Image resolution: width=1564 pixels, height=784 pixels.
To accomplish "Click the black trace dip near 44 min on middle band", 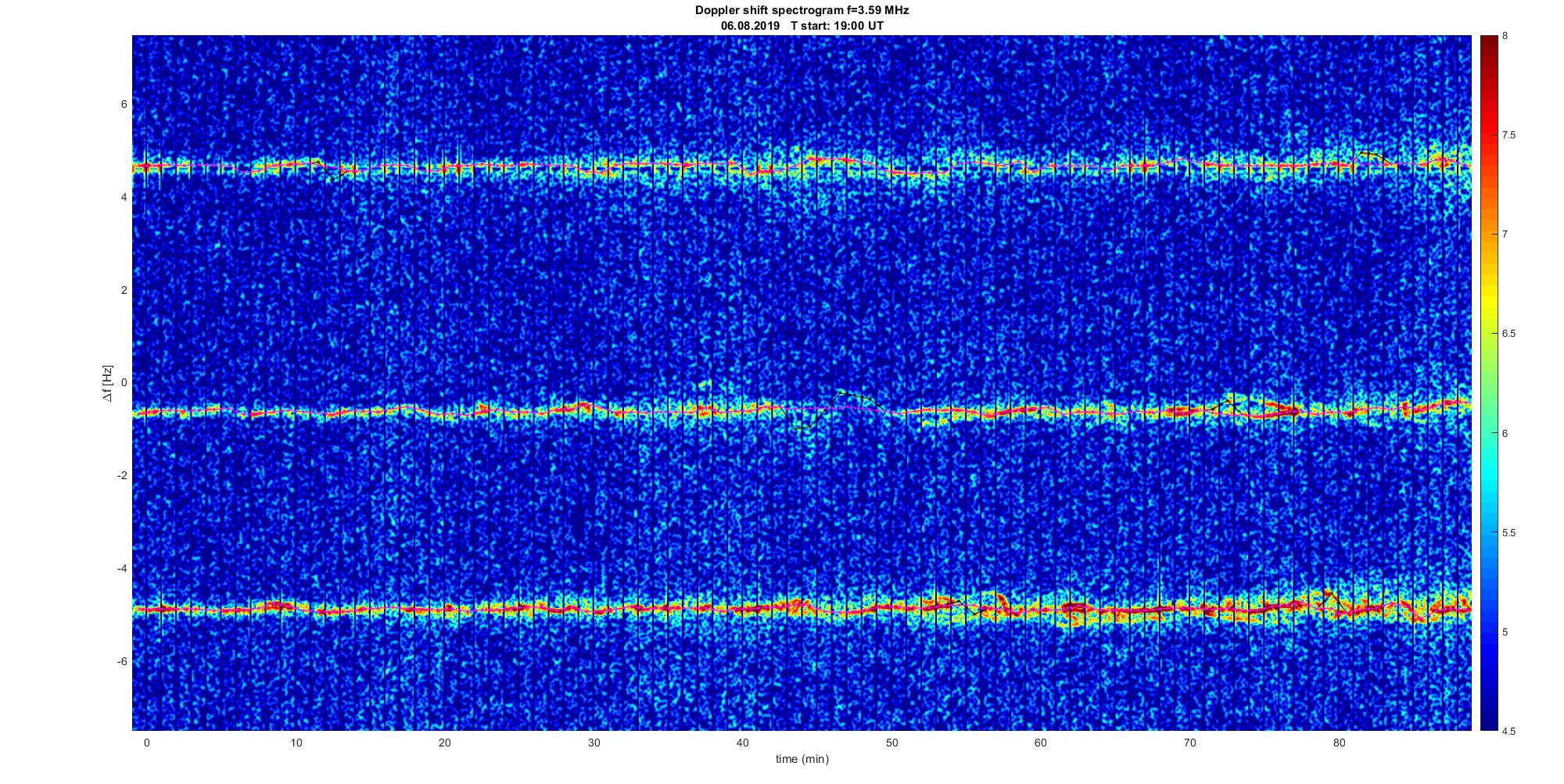I will [x=799, y=428].
